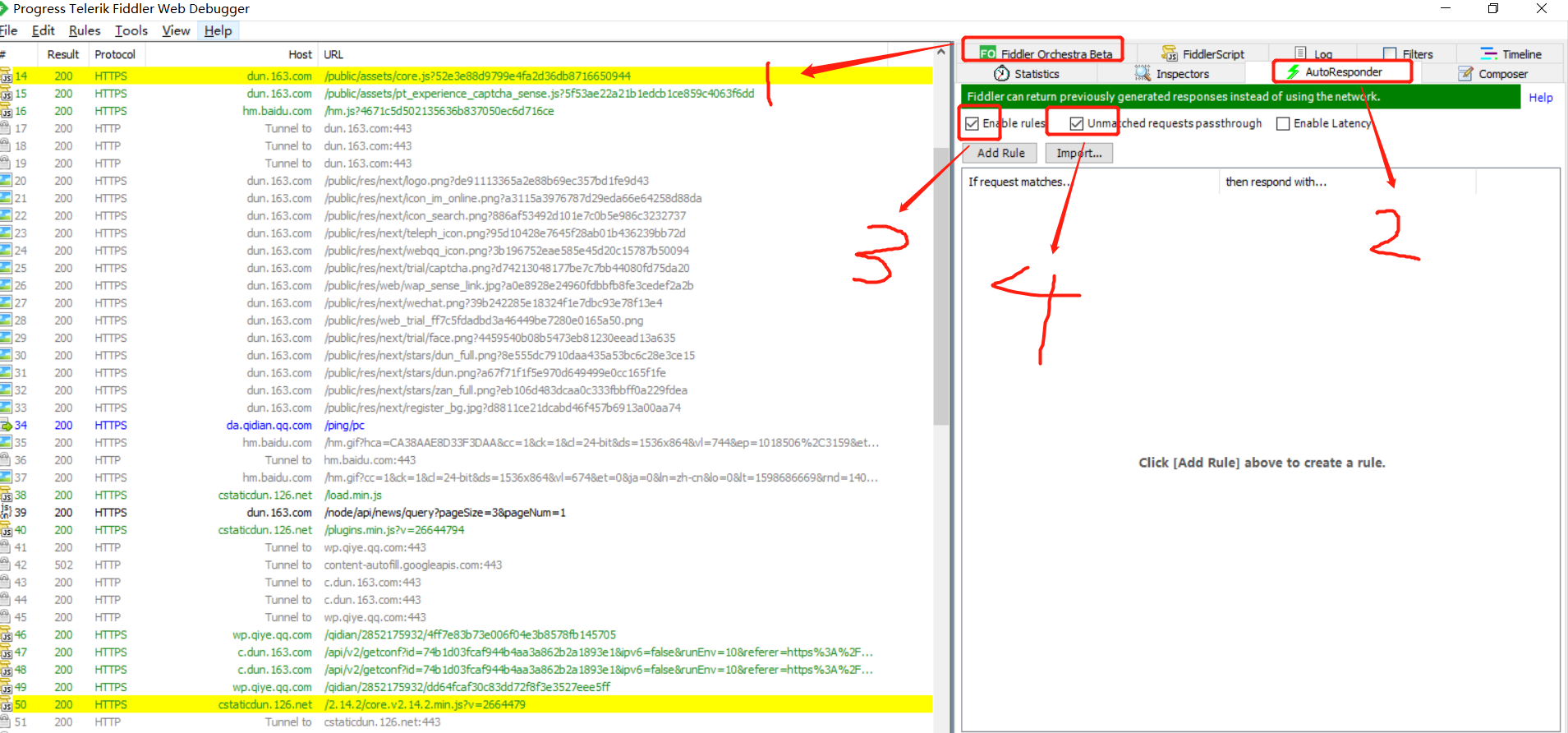Image resolution: width=1568 pixels, height=733 pixels.
Task: Select the /plugins.min.js?v=26644794 session URL
Action: pyautogui.click(x=394, y=530)
